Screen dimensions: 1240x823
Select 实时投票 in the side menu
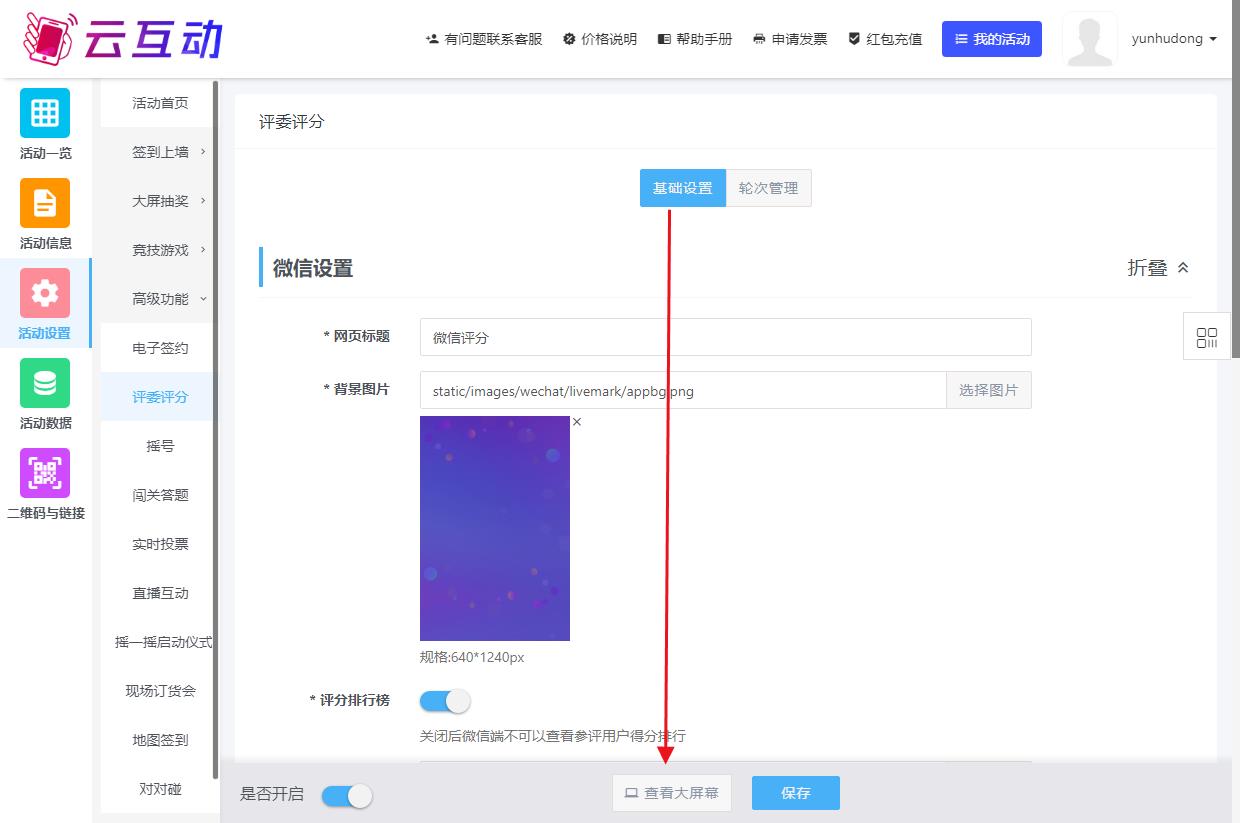pos(160,544)
